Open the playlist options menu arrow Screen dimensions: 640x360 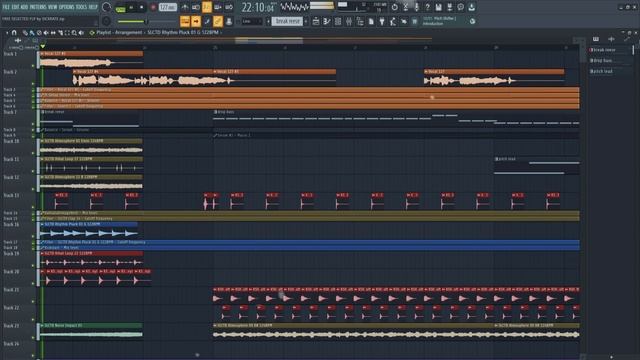(x=7, y=33)
